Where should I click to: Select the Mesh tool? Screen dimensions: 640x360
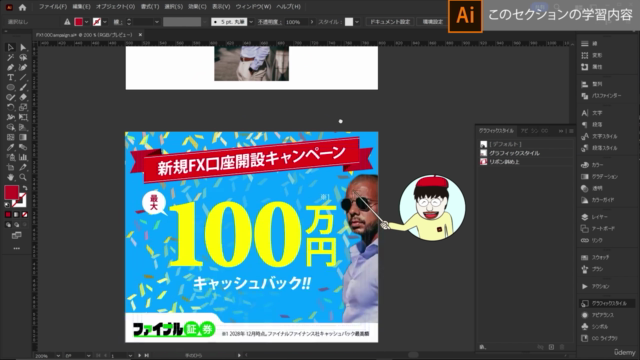click(x=11, y=137)
